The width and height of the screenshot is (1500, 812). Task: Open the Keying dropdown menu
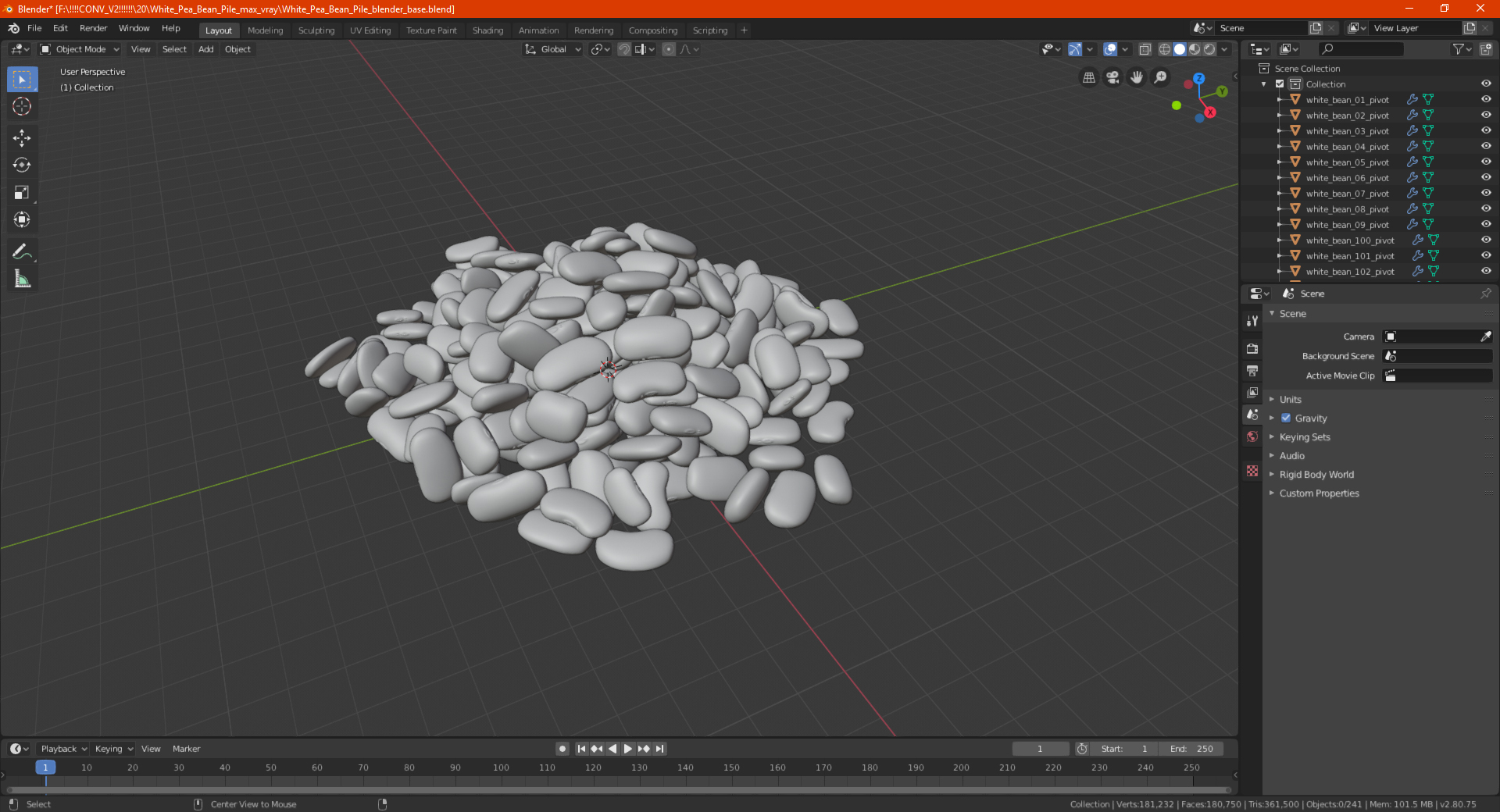[114, 749]
